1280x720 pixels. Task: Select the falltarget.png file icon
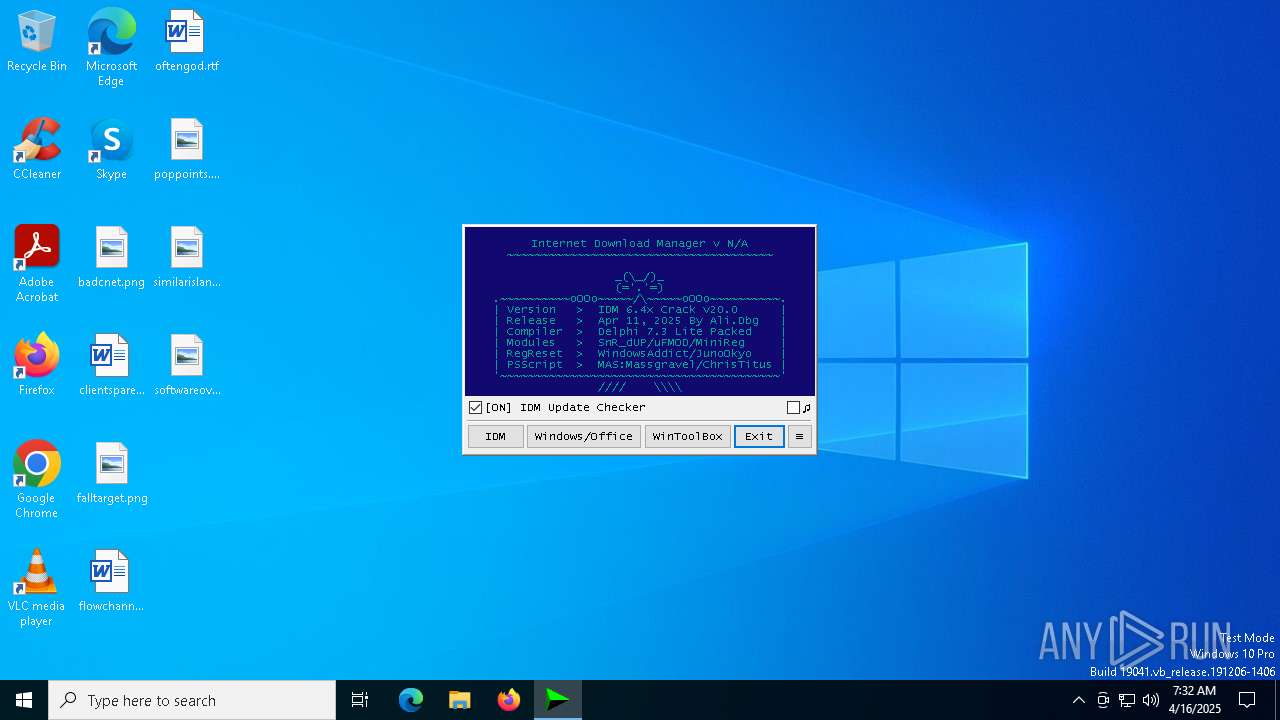(111, 474)
